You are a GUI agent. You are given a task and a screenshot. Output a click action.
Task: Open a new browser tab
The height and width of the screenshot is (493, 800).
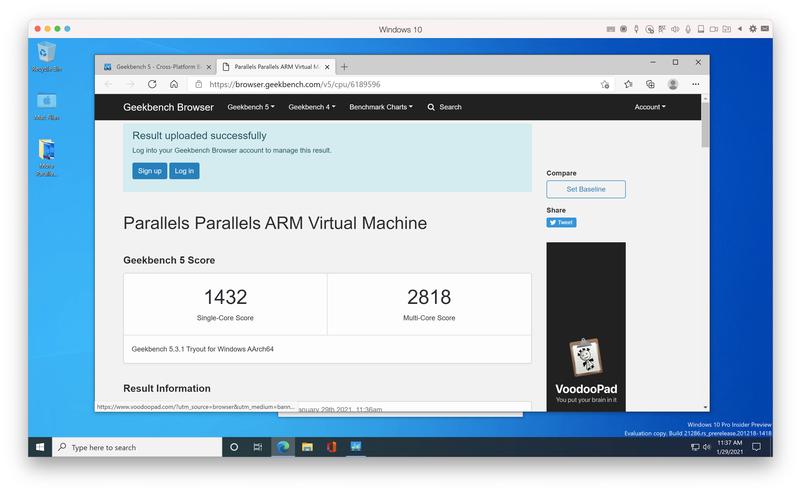click(x=345, y=66)
